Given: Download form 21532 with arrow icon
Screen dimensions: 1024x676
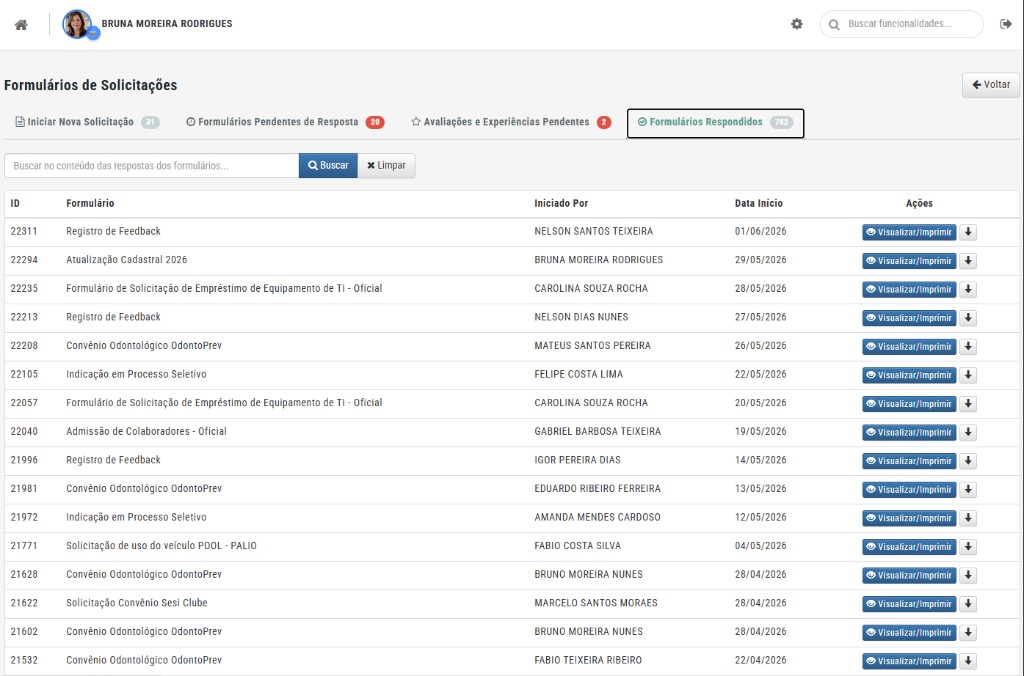Looking at the screenshot, I should click(x=968, y=661).
